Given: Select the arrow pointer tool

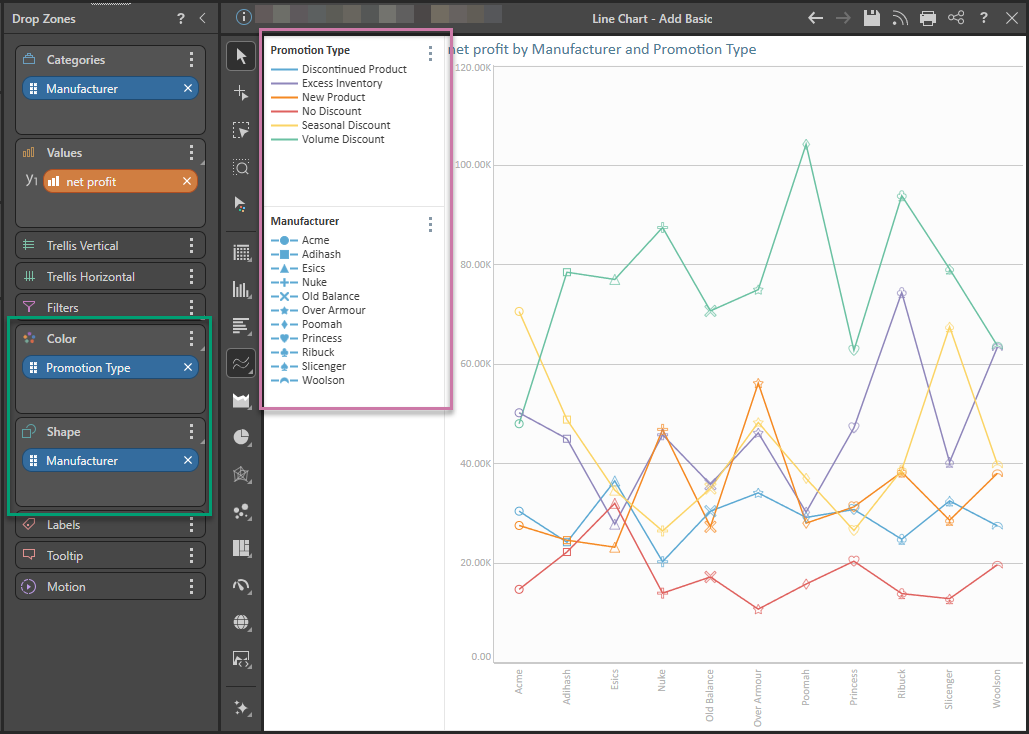Looking at the screenshot, I should [x=241, y=56].
